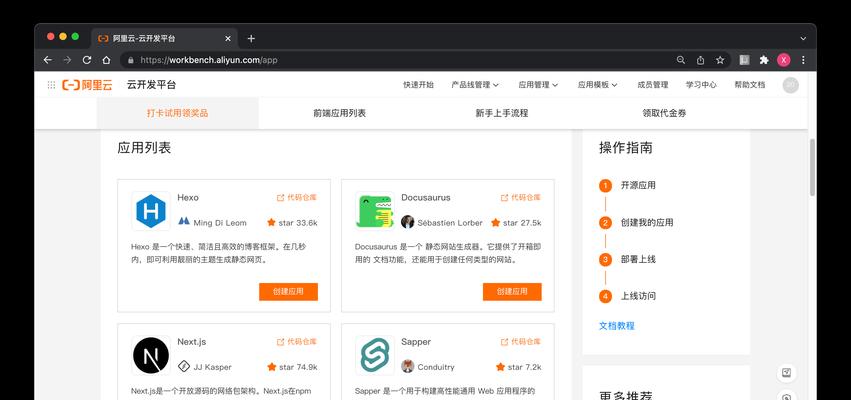Open 成员管理 in top navigation
The image size is (851, 400).
point(652,85)
